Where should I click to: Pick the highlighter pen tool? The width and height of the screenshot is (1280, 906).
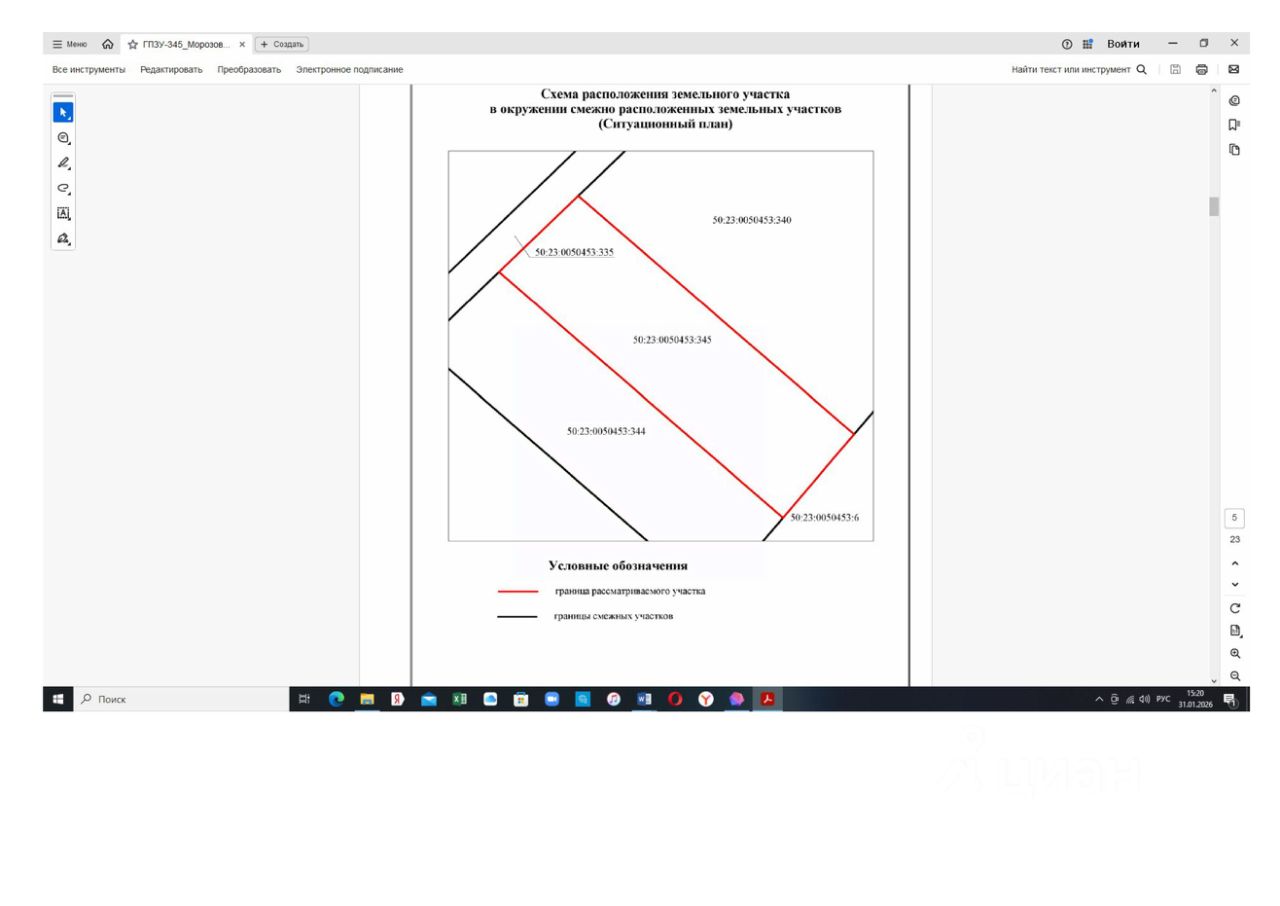click(63, 163)
